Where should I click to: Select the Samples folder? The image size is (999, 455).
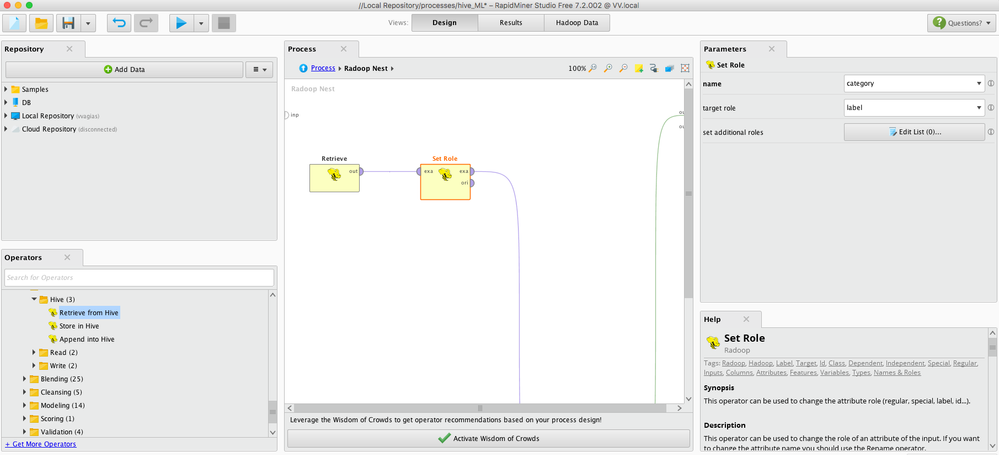(x=29, y=89)
